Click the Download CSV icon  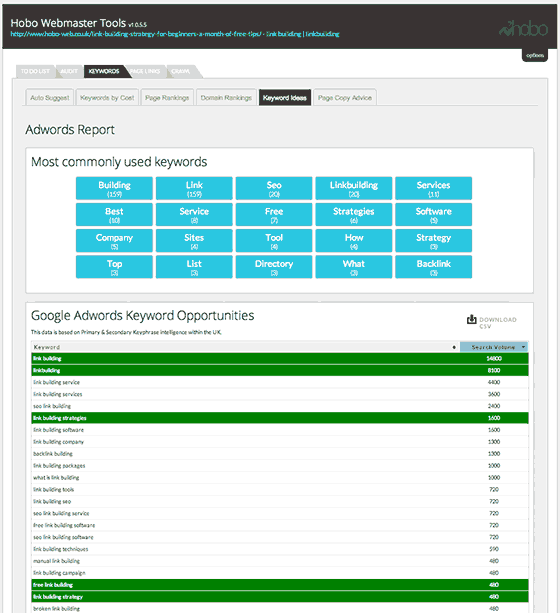[472, 319]
